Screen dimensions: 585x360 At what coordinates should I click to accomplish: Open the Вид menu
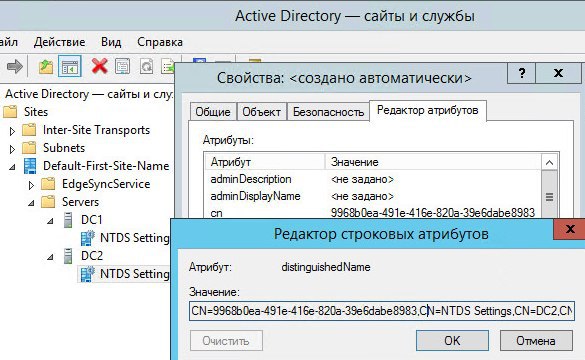[x=111, y=42]
